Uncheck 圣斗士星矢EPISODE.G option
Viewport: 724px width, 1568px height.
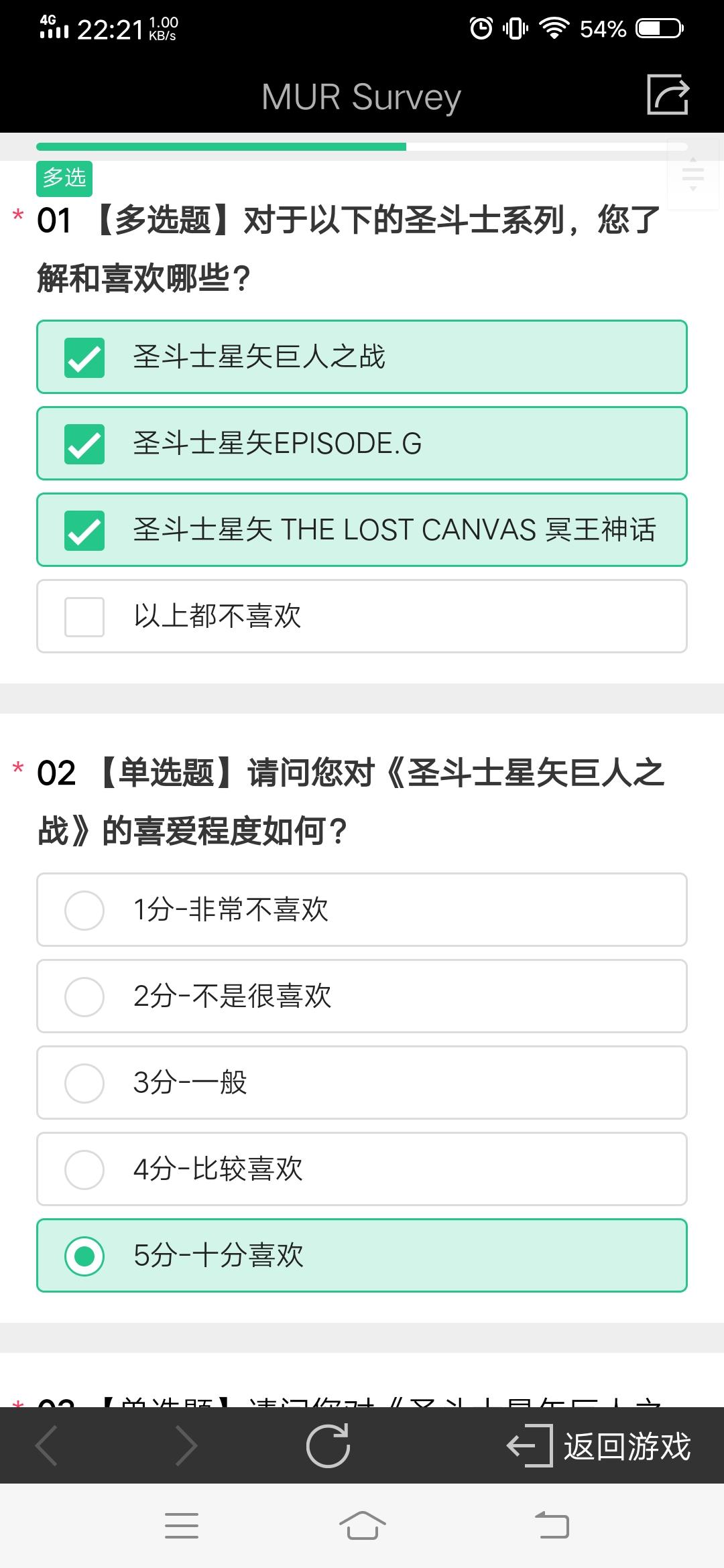click(x=362, y=444)
